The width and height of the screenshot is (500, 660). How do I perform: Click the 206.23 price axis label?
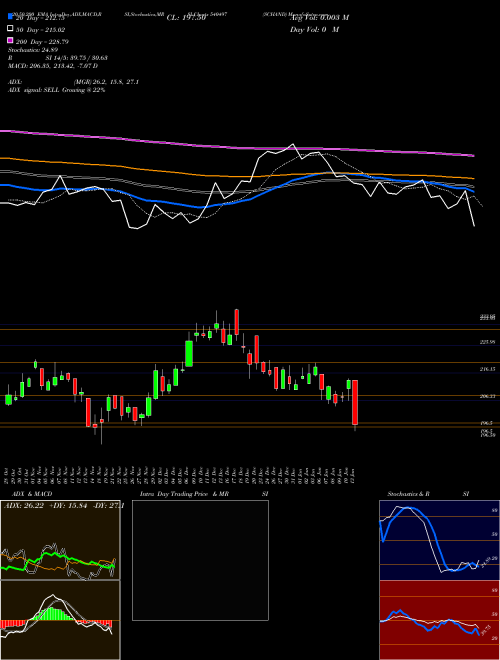pyautogui.click(x=487, y=396)
